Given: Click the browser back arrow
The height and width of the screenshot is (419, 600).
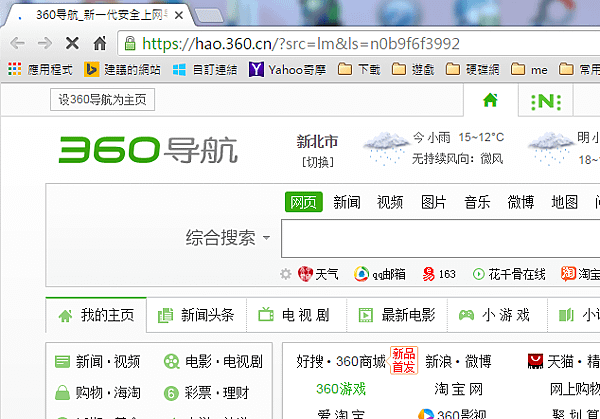Looking at the screenshot, I should (x=17, y=43).
